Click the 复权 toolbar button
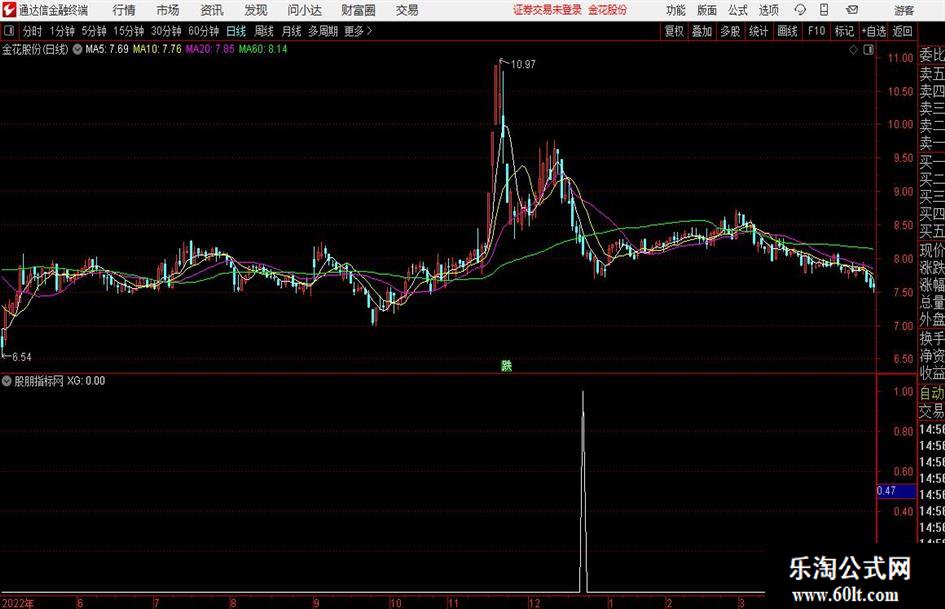Image resolution: width=945 pixels, height=609 pixels. pyautogui.click(x=674, y=31)
